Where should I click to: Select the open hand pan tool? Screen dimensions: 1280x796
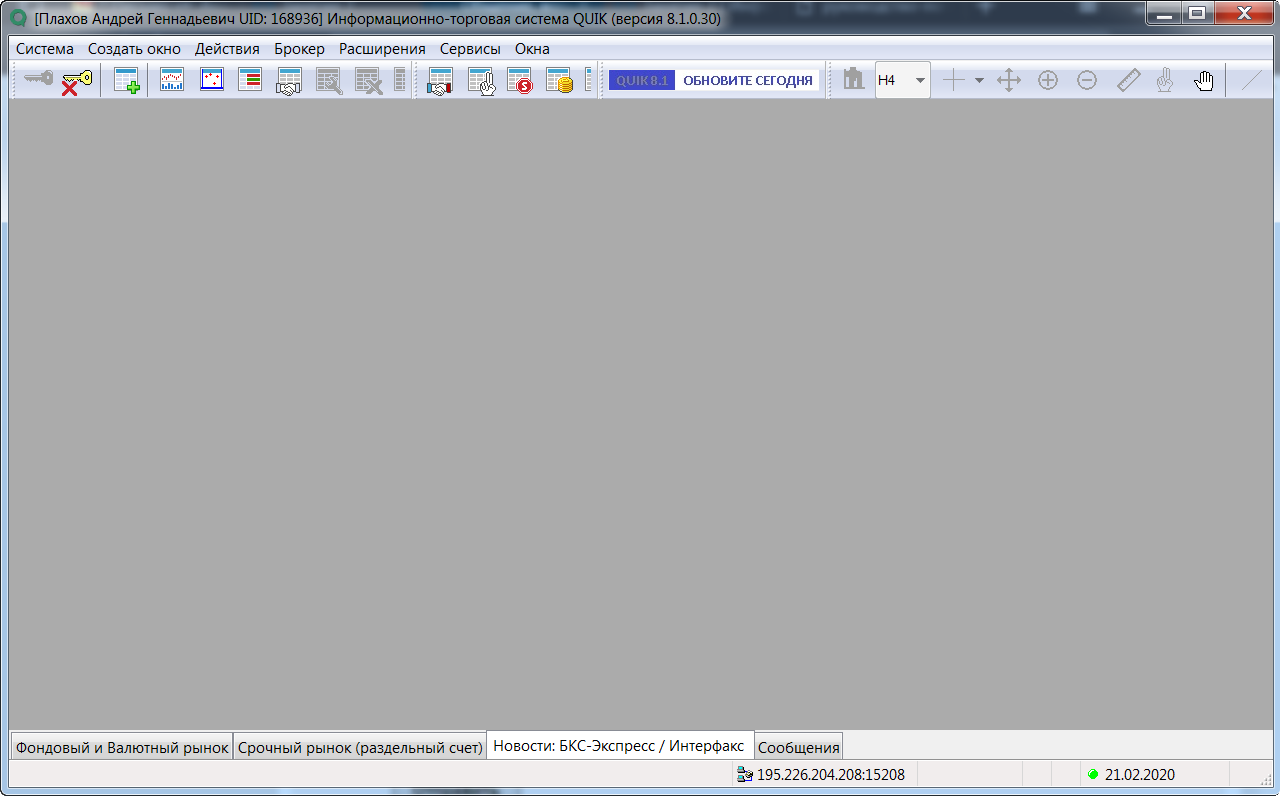1205,80
